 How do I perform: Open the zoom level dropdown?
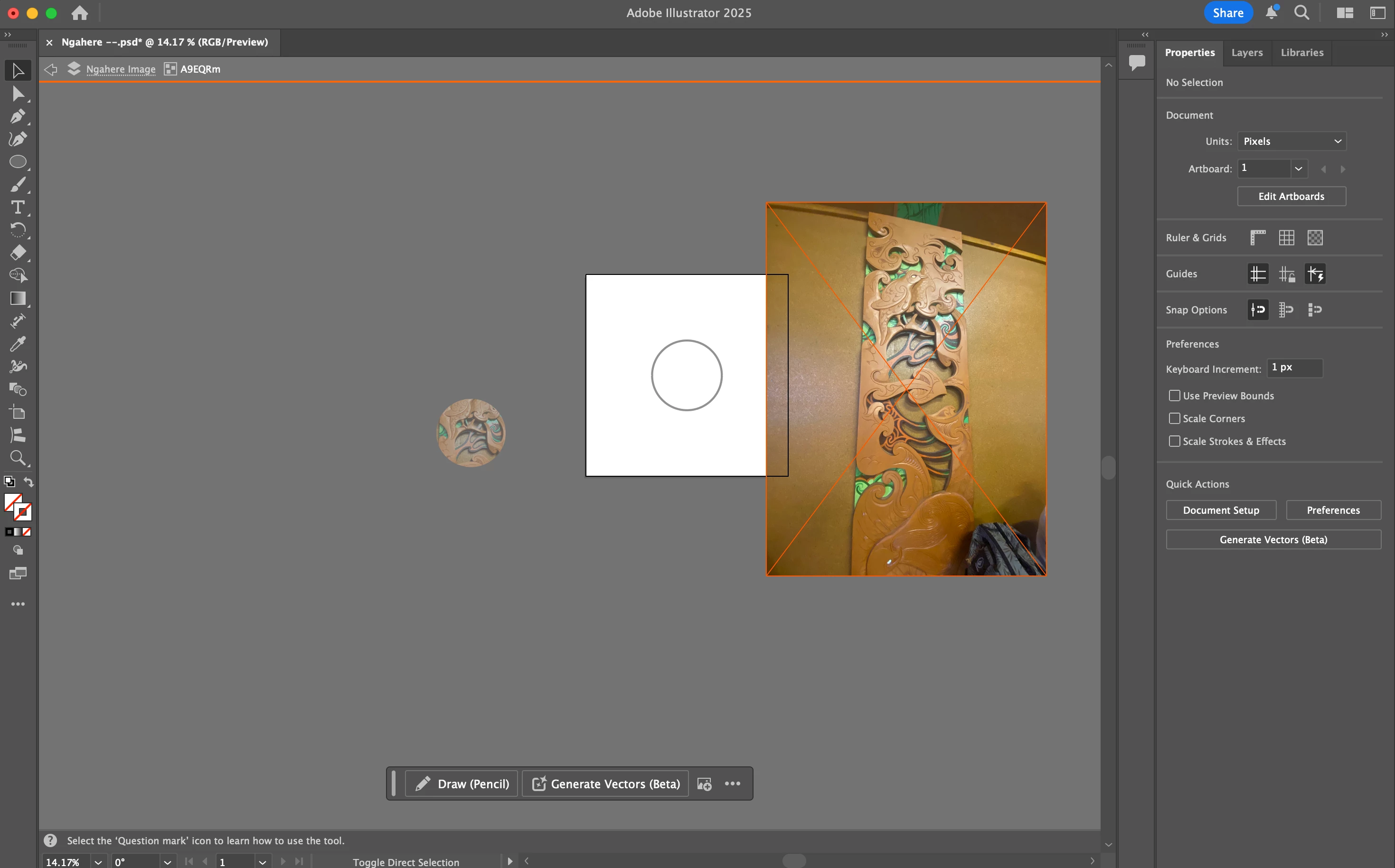[98, 862]
